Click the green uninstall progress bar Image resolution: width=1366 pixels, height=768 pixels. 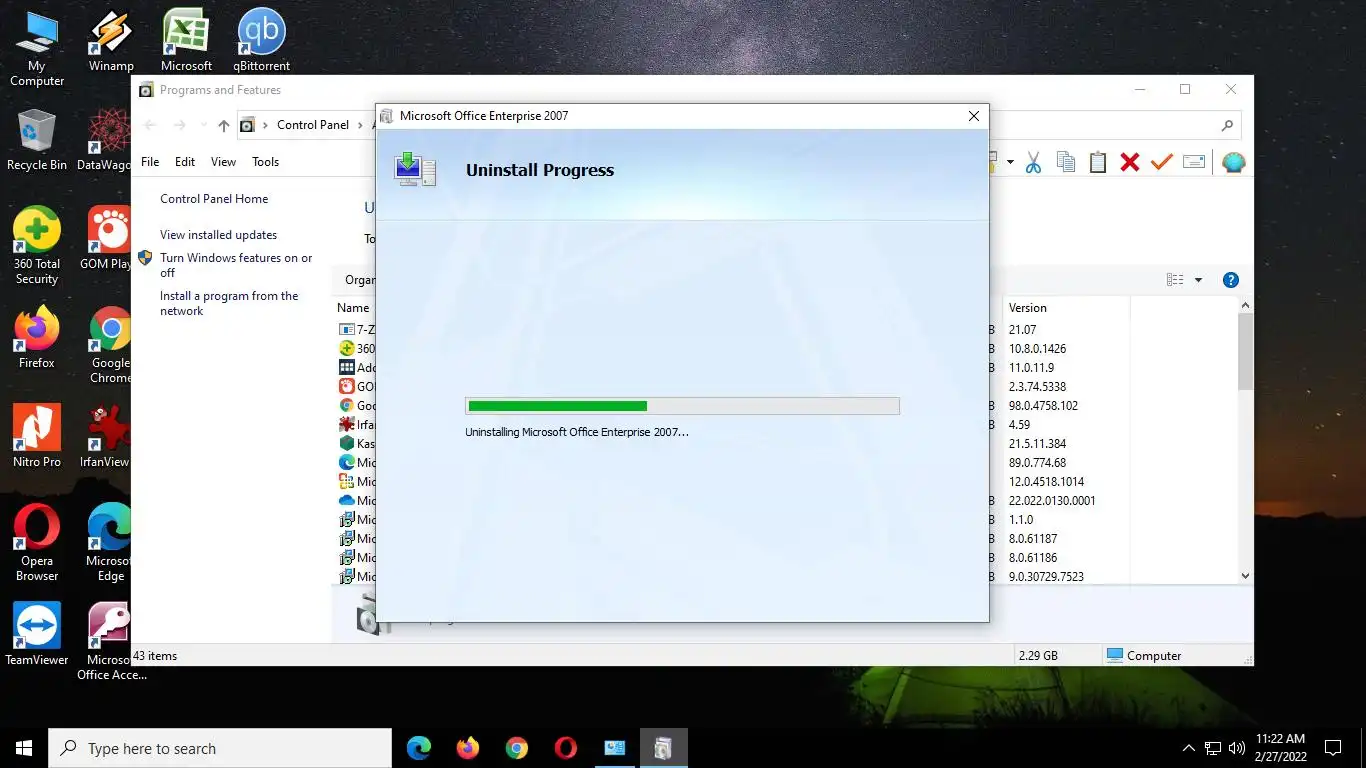pyautogui.click(x=682, y=406)
